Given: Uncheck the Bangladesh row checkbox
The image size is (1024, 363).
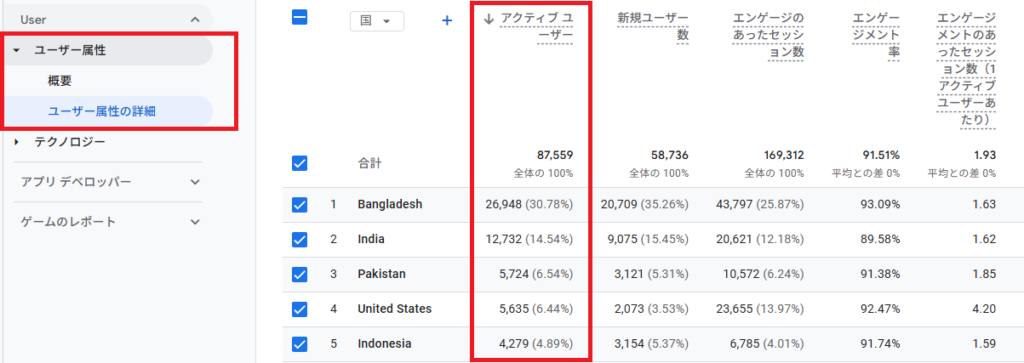Looking at the screenshot, I should 300,205.
